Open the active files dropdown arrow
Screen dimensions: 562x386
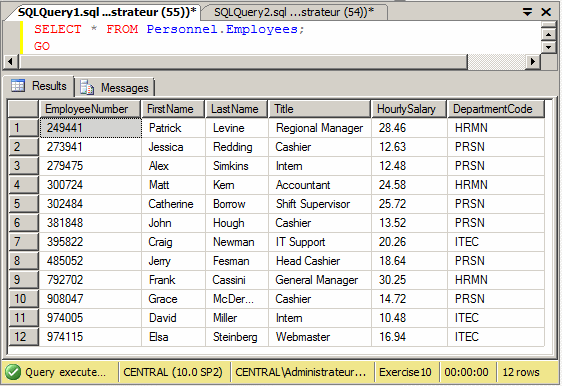[x=527, y=12]
